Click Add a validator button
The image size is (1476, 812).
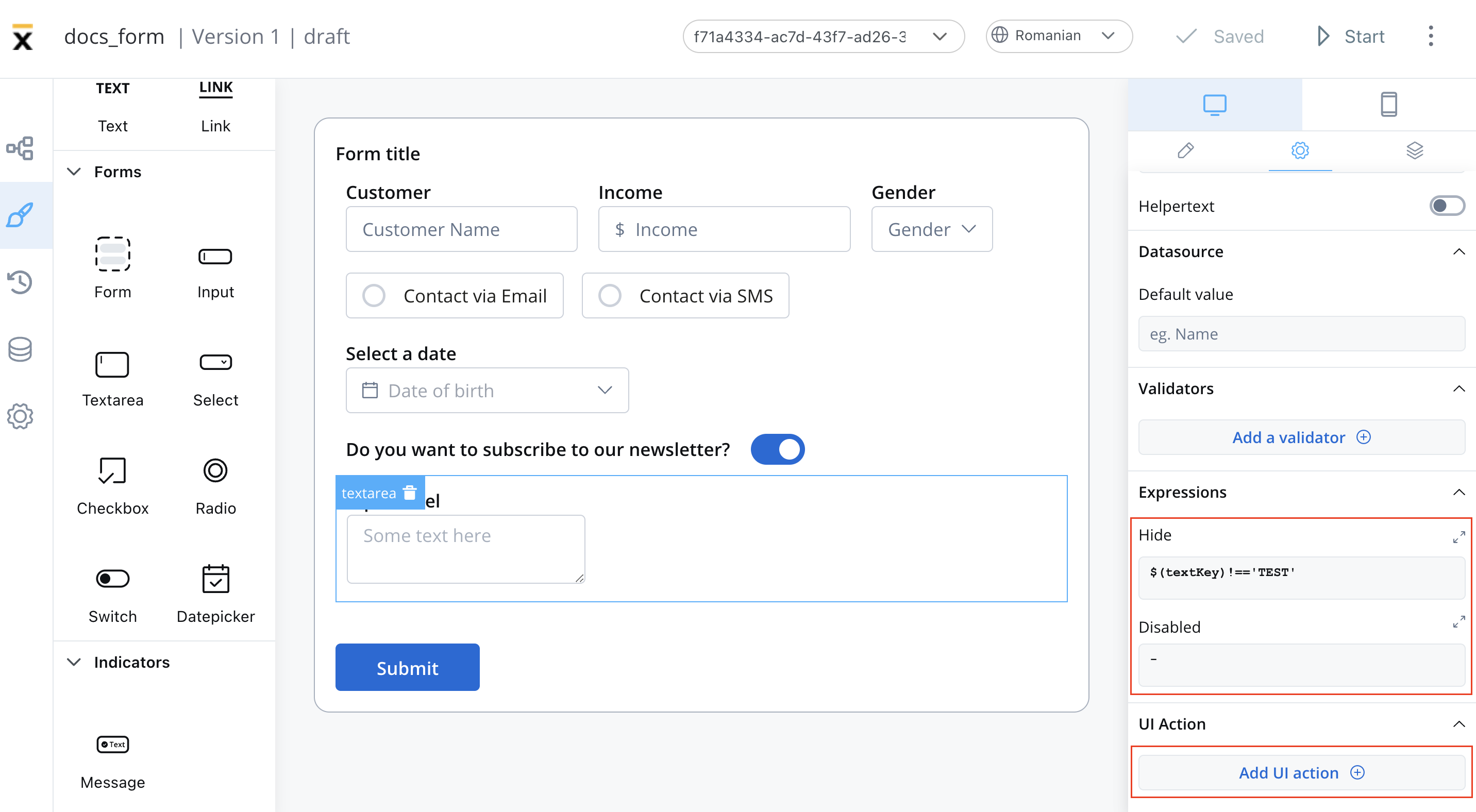(x=1301, y=437)
